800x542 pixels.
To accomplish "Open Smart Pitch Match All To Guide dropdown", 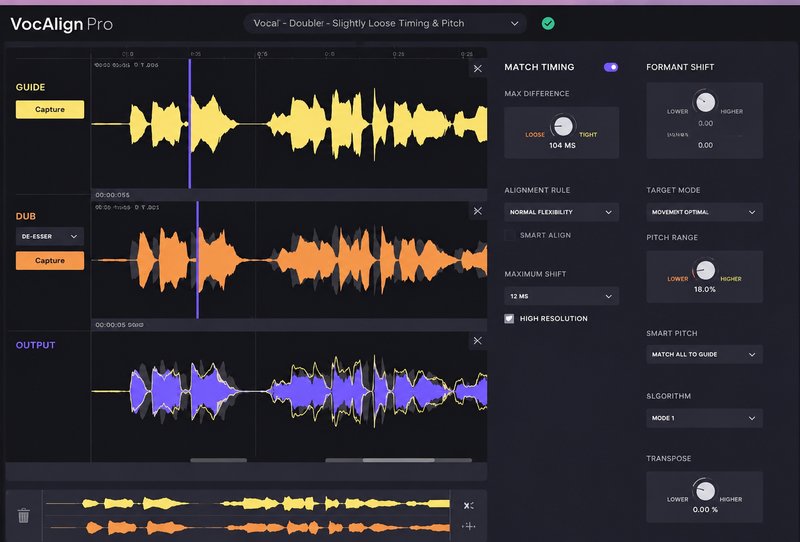I will click(x=704, y=354).
